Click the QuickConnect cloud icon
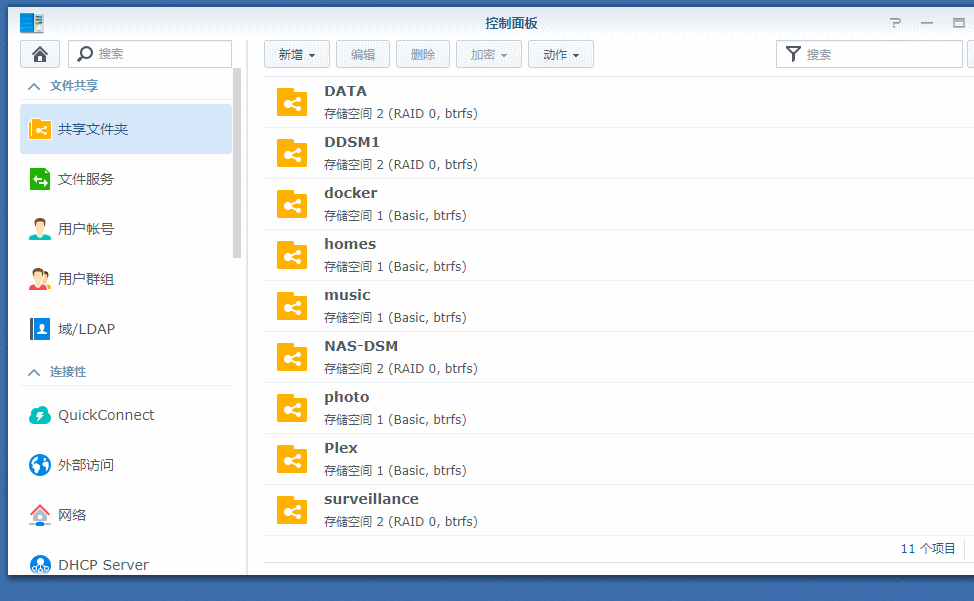 [40, 415]
